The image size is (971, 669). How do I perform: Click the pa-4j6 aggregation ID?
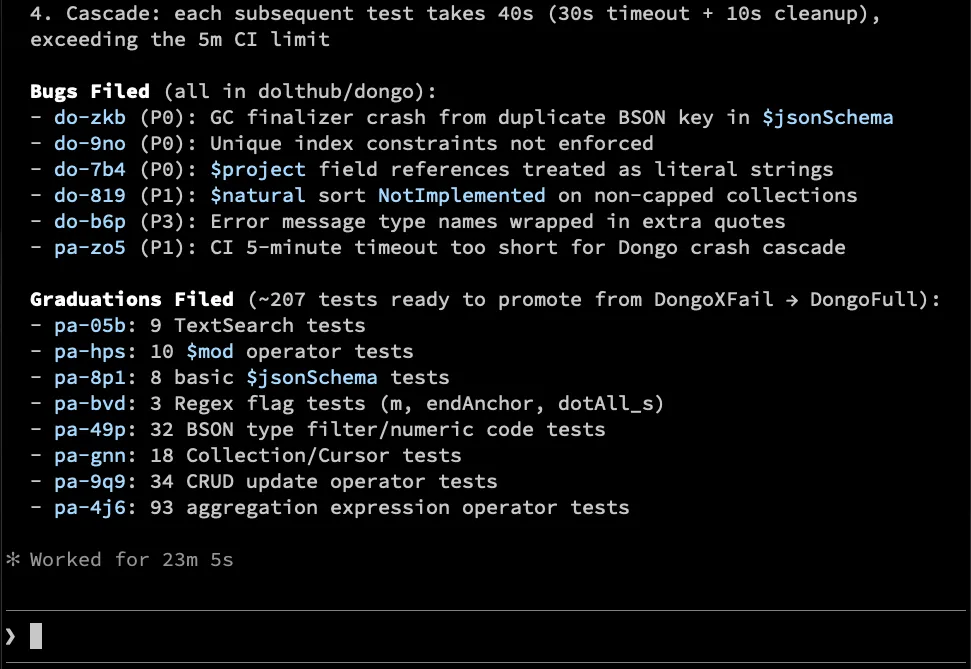(90, 508)
